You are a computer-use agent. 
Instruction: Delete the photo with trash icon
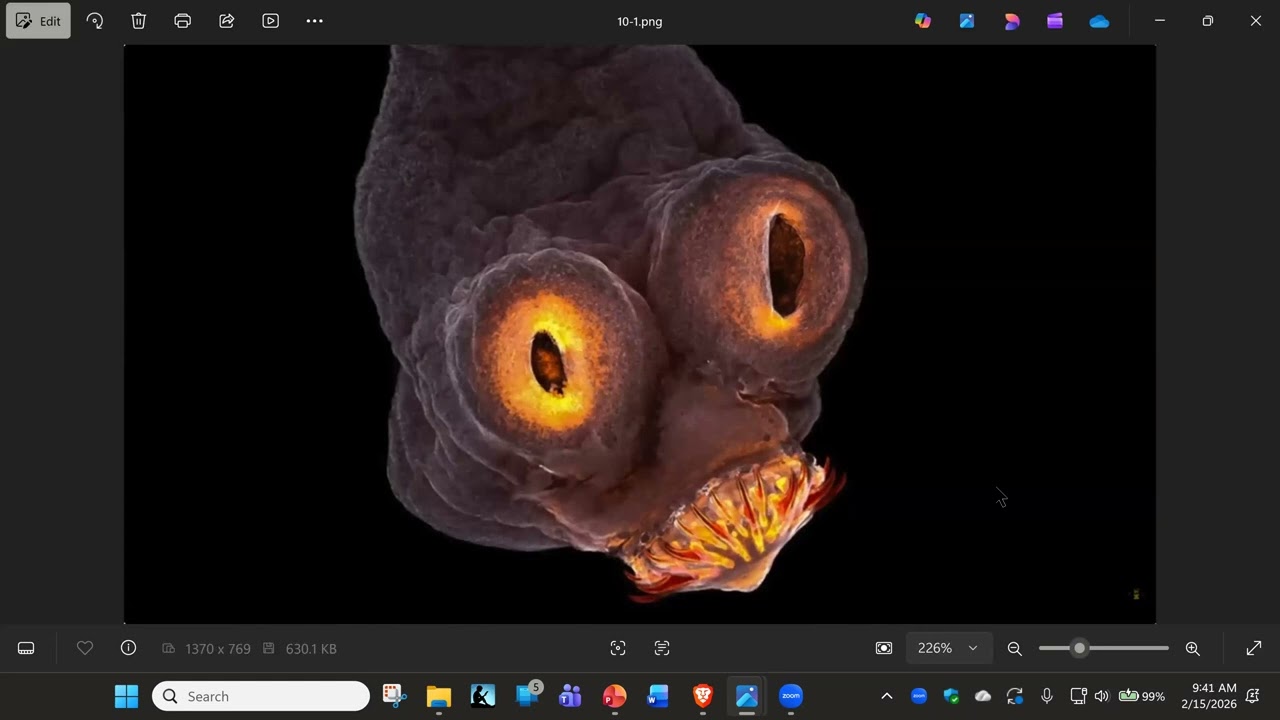point(139,21)
